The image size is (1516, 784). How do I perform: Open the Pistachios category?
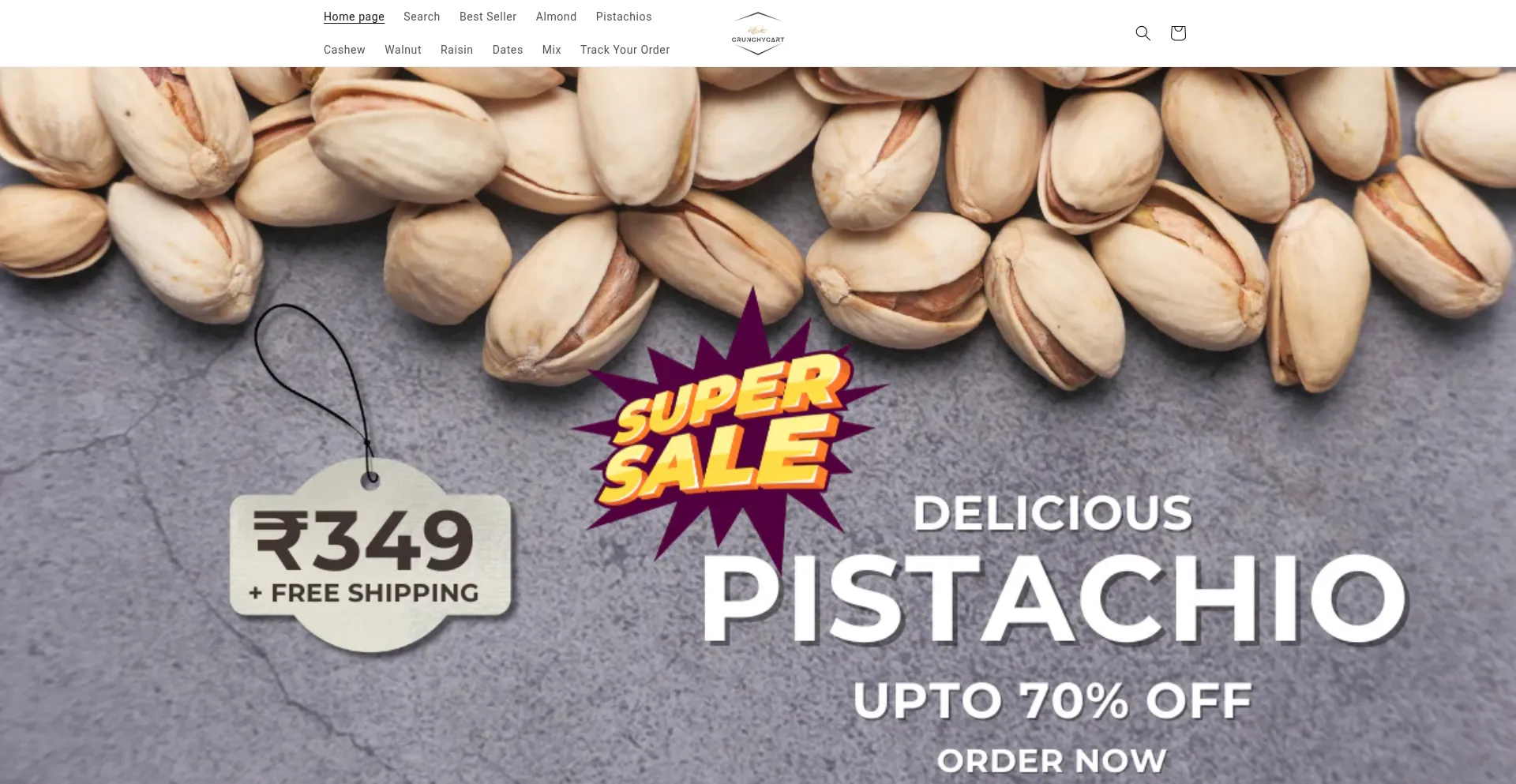point(624,17)
